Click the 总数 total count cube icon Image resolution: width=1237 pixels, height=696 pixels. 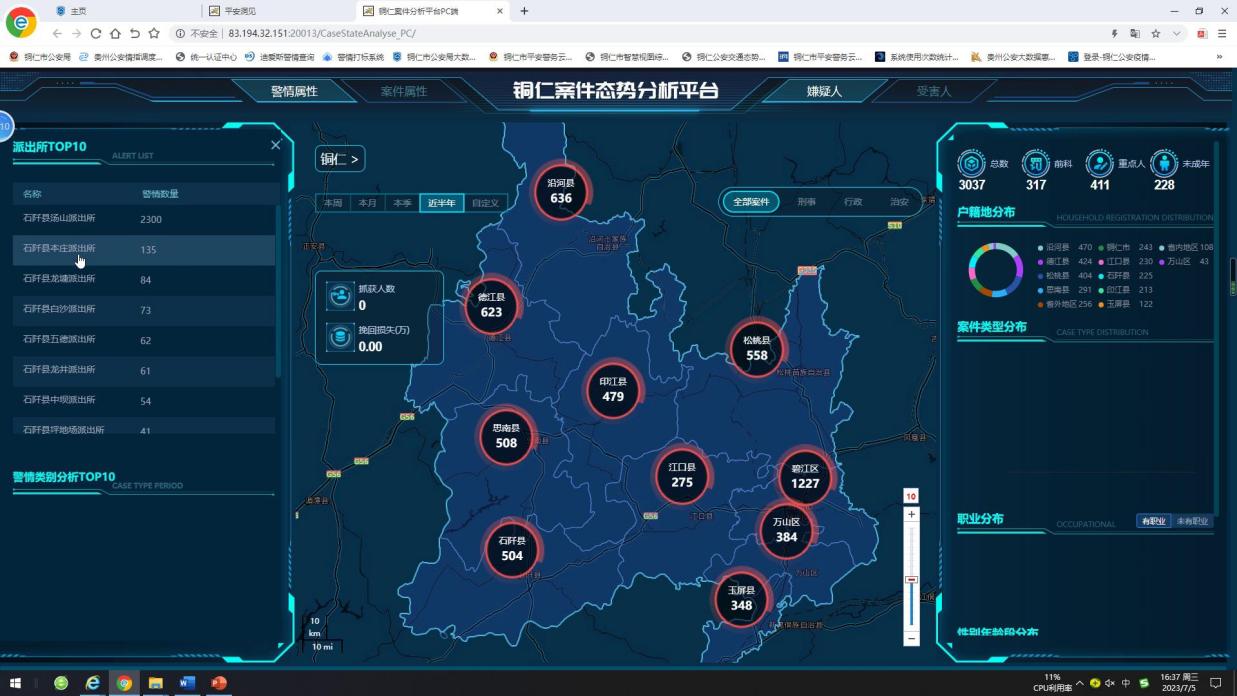pyautogui.click(x=971, y=163)
